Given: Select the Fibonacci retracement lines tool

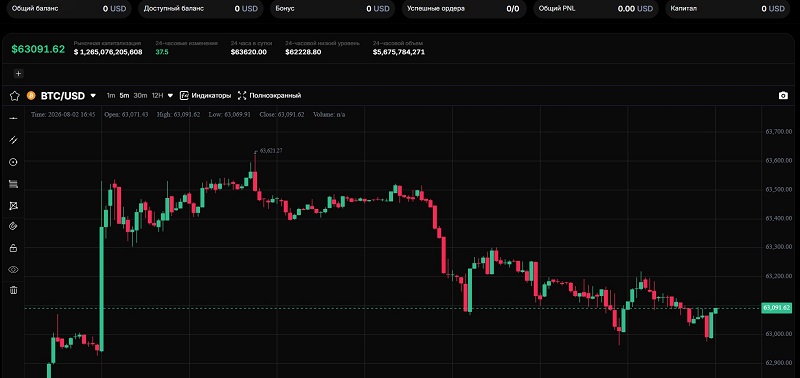Looking at the screenshot, I should 13,184.
